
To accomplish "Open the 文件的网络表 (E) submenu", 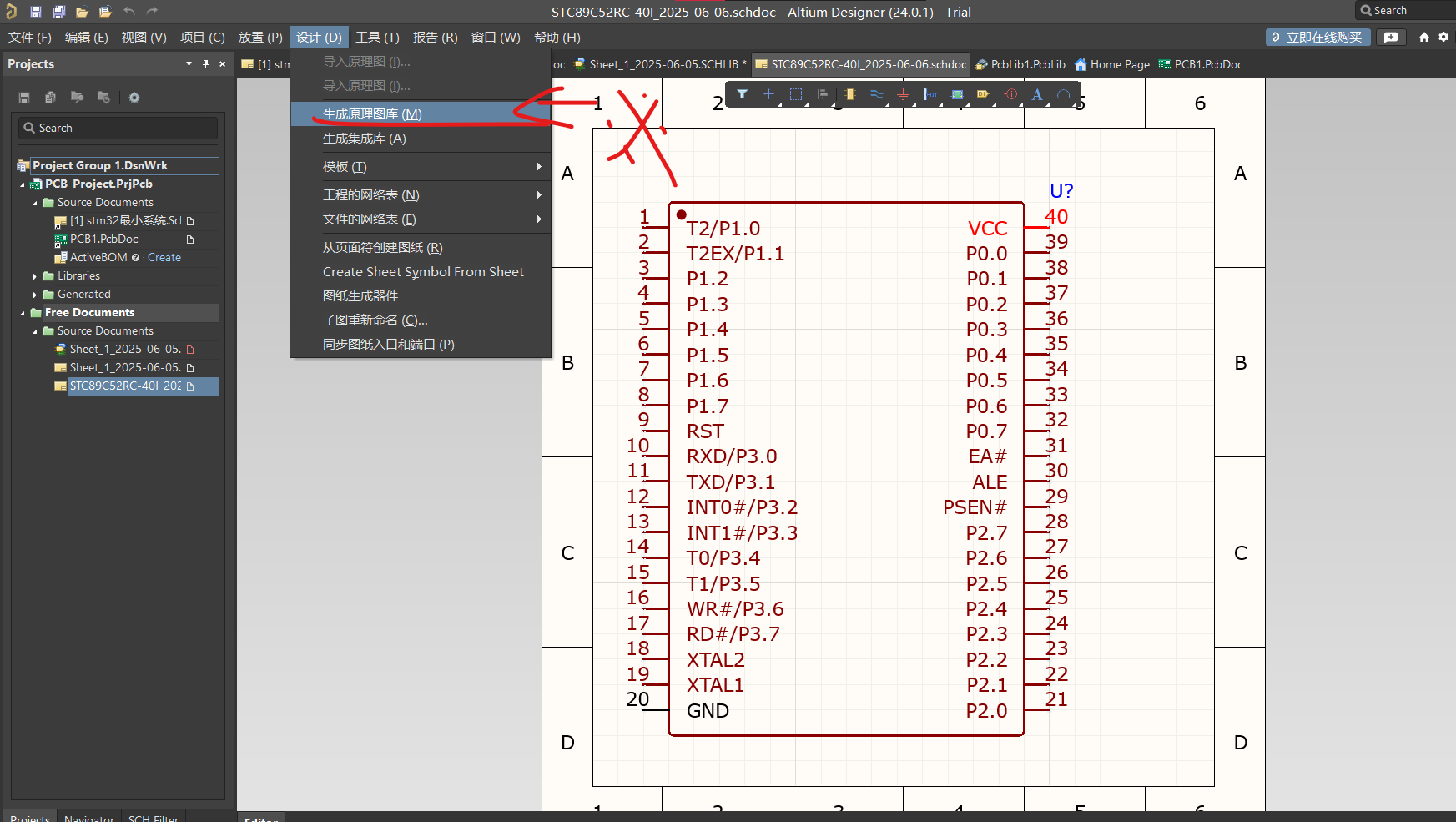I will tap(421, 219).
